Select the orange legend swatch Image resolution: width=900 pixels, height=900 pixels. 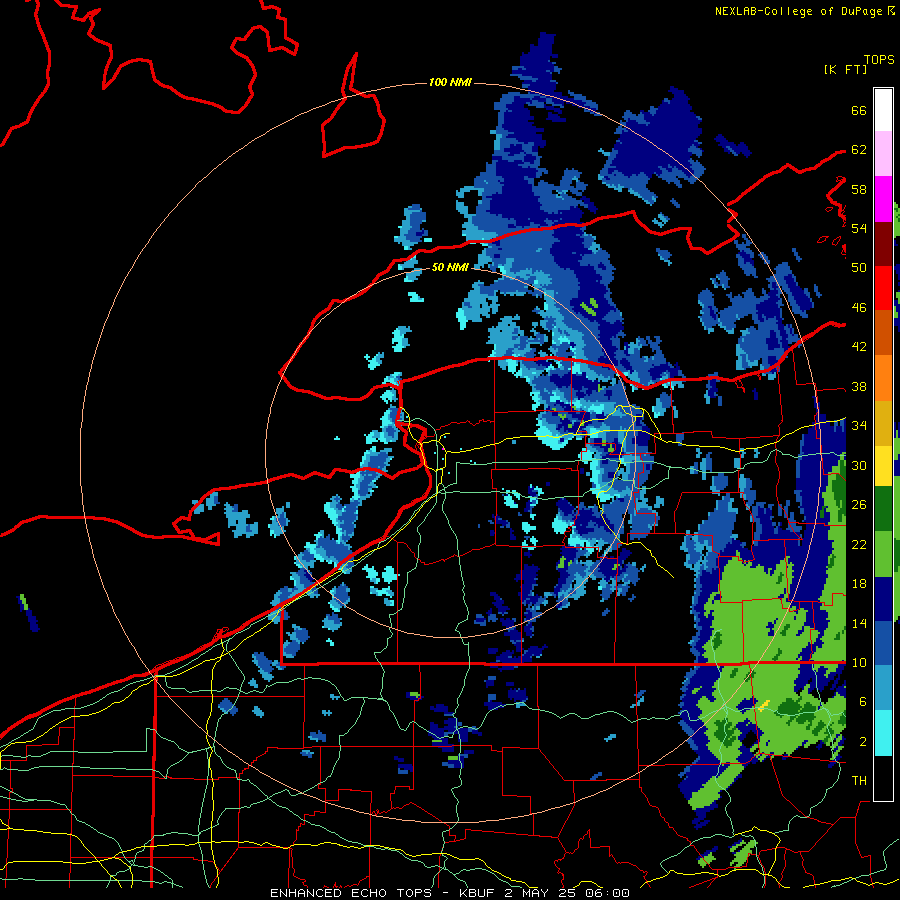pos(883,378)
